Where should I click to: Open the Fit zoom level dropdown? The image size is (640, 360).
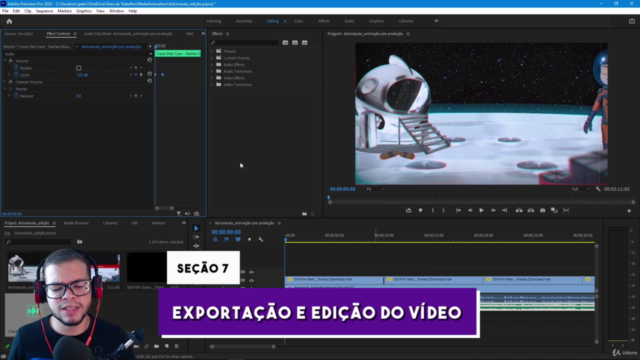pyautogui.click(x=375, y=189)
